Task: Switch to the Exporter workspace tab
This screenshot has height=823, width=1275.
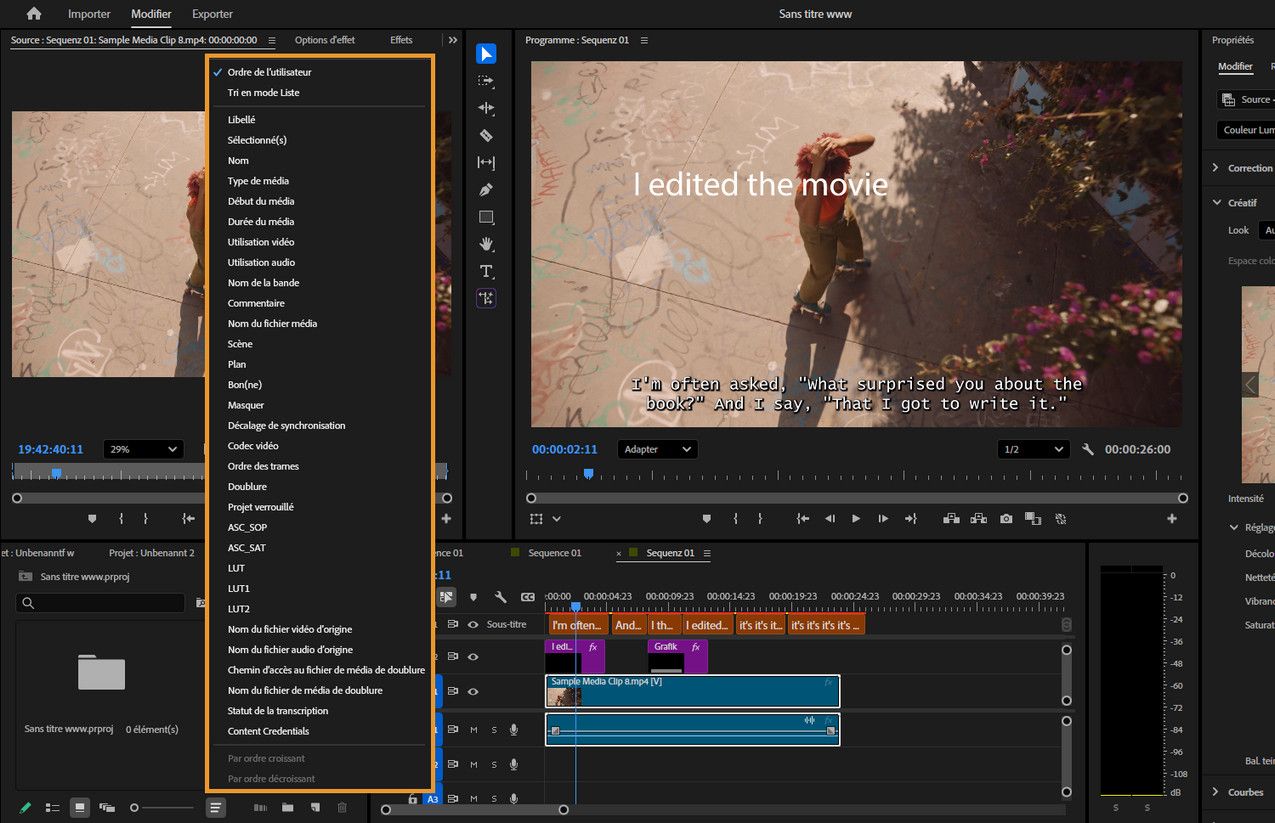Action: (x=212, y=14)
